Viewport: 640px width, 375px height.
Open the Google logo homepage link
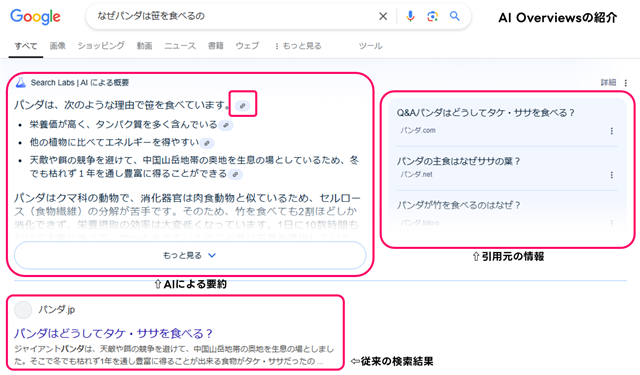36,17
